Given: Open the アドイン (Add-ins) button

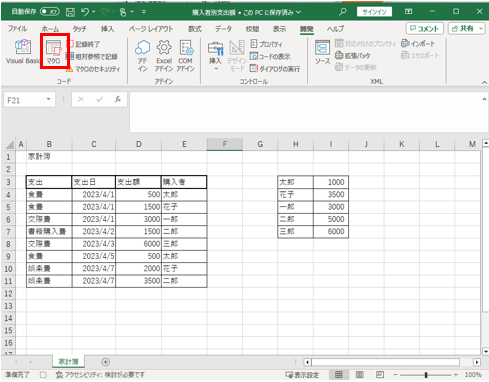Looking at the screenshot, I should [x=142, y=55].
